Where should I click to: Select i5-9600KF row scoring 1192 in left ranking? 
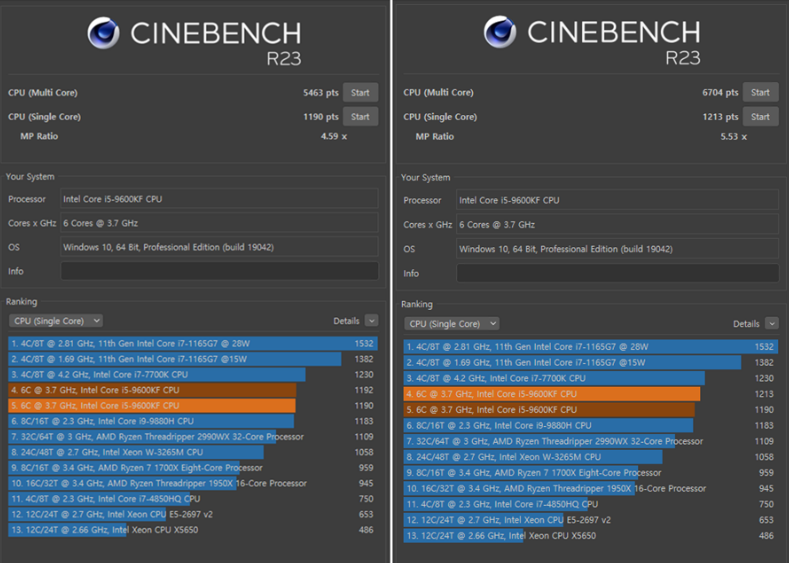[193, 390]
